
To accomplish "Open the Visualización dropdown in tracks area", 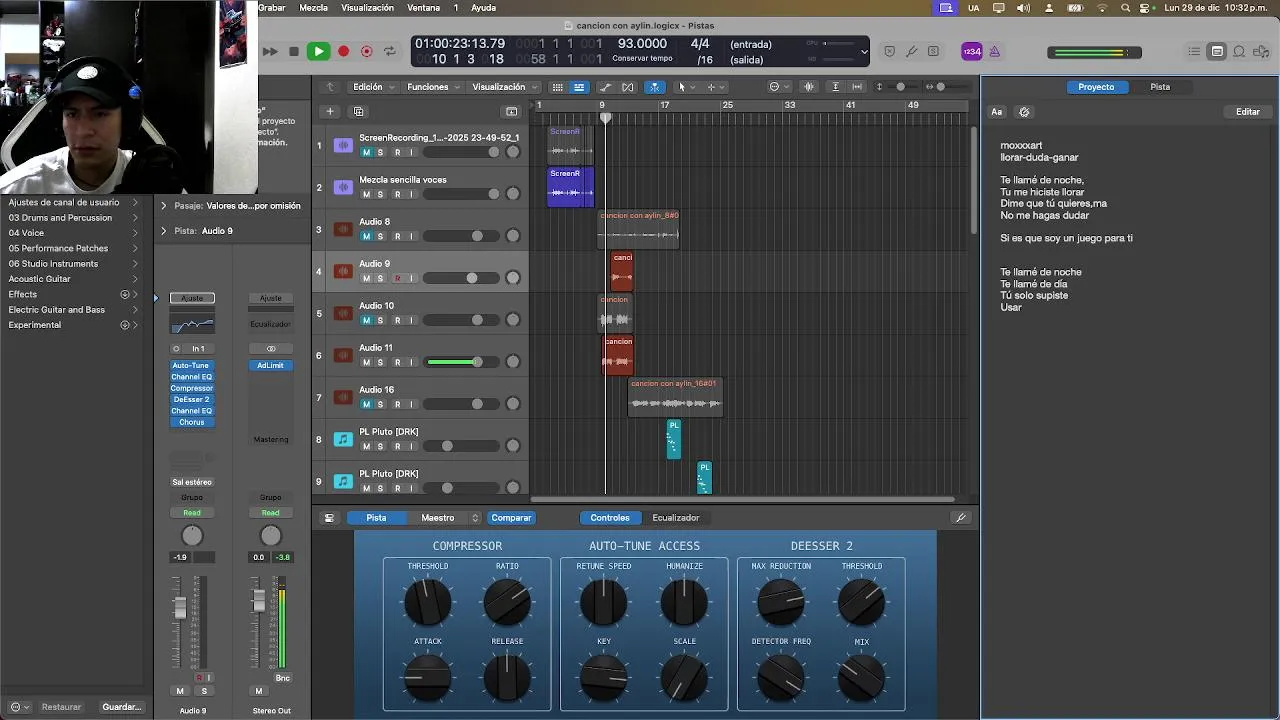I will tap(503, 87).
